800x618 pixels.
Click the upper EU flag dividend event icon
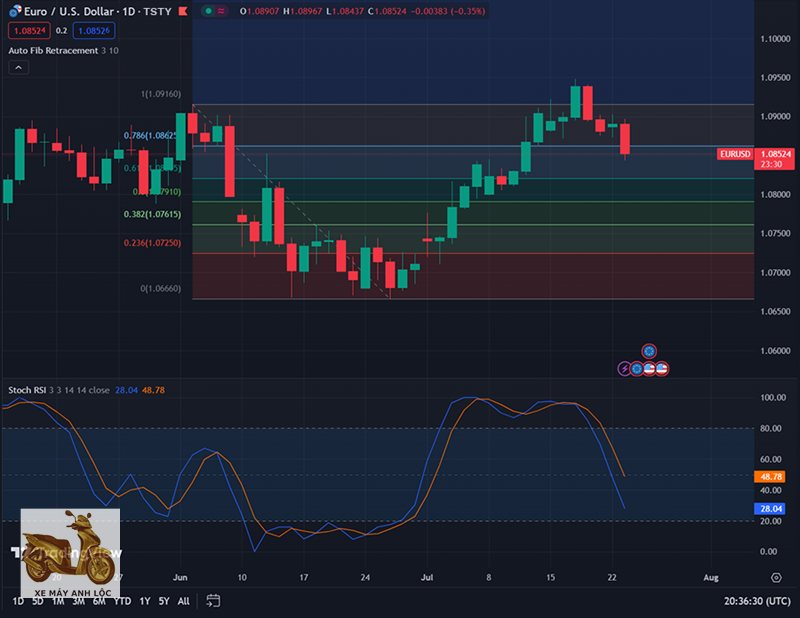tap(649, 351)
